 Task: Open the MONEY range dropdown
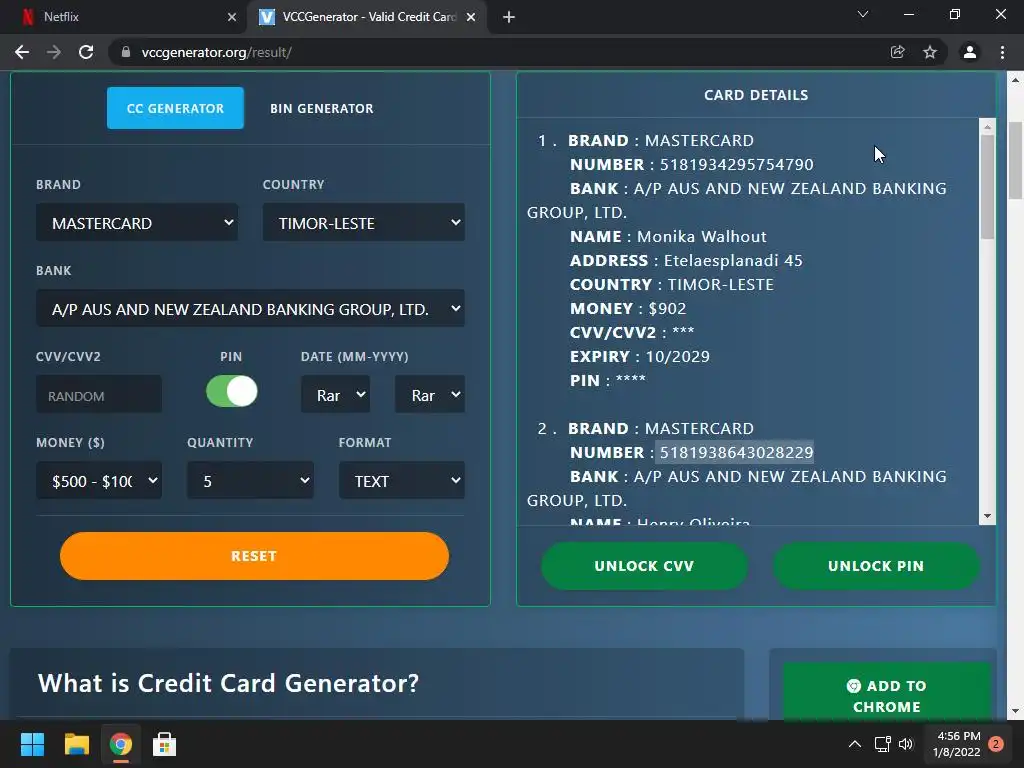point(99,481)
